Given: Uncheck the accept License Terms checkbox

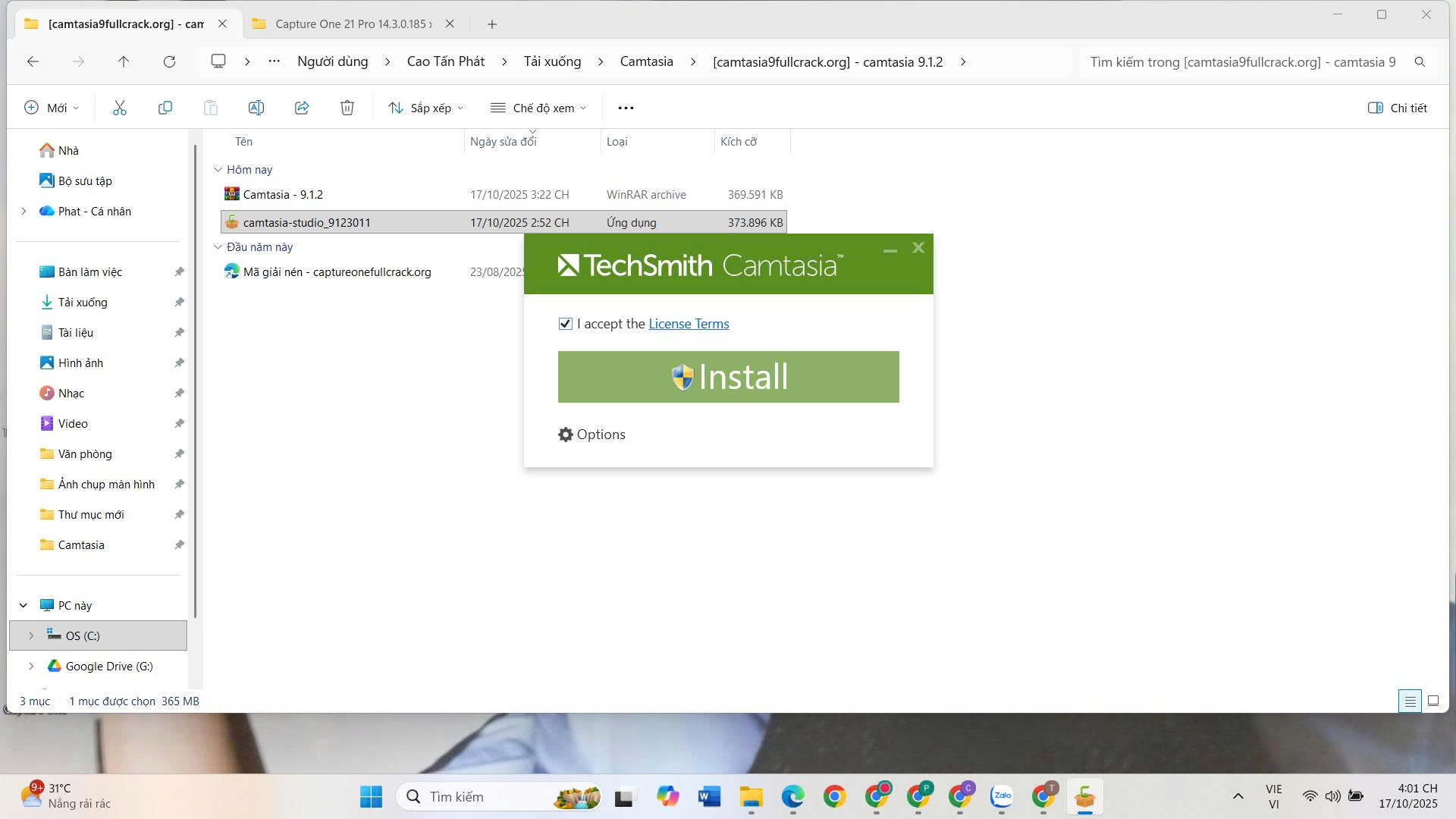Looking at the screenshot, I should (x=565, y=324).
